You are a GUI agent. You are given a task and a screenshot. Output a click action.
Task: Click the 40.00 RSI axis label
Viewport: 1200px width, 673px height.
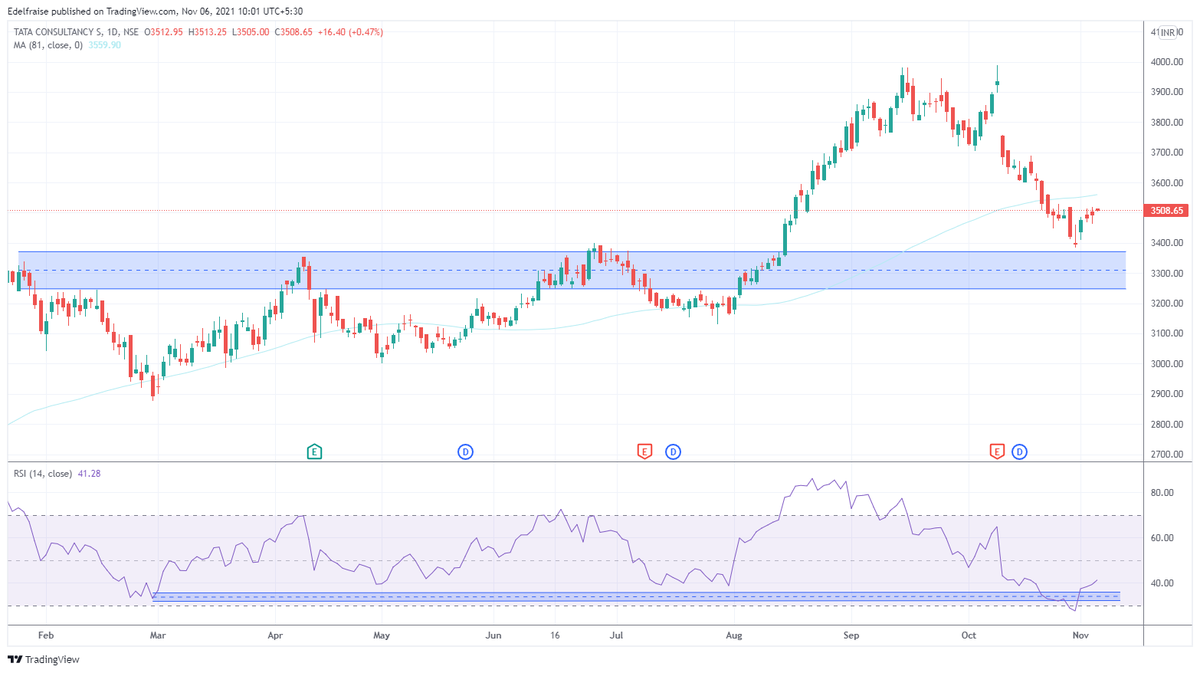(1161, 583)
